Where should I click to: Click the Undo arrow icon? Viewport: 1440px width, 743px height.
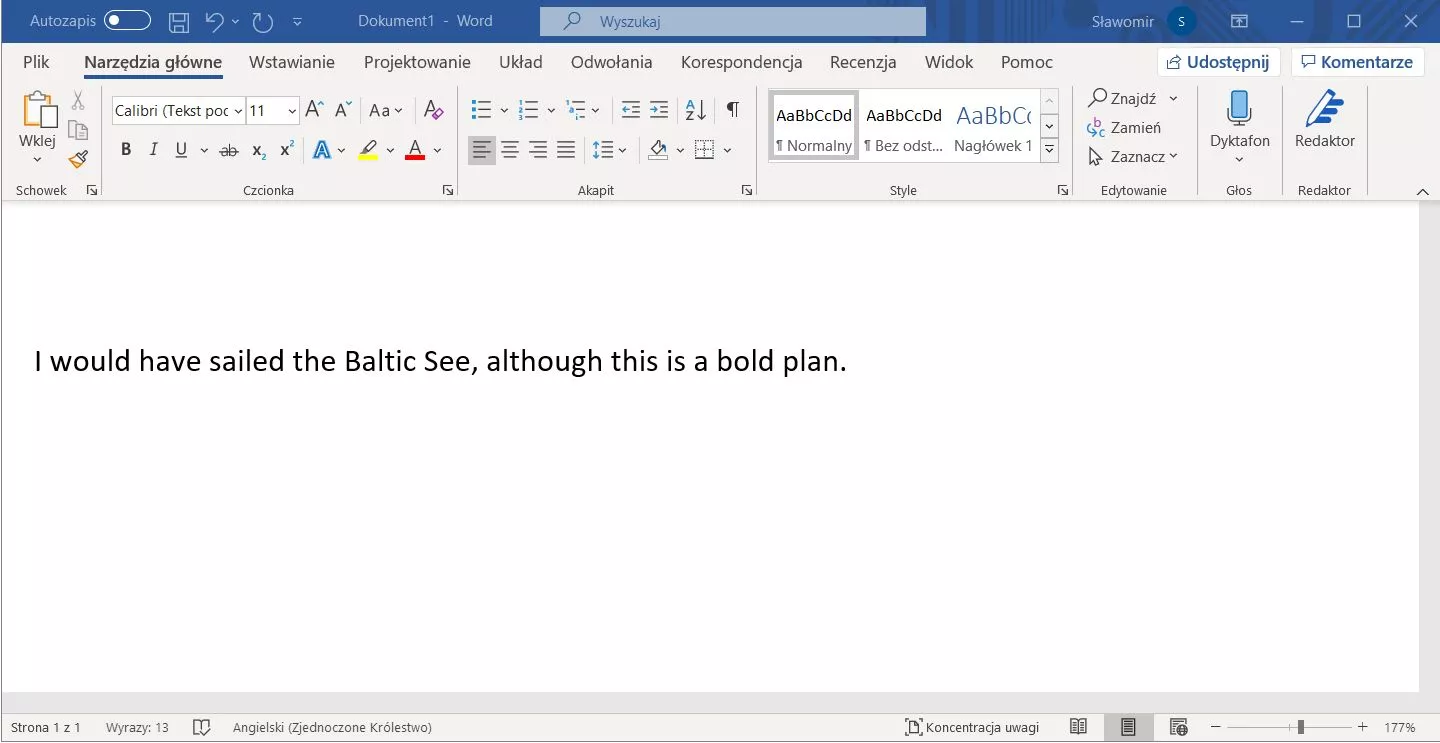tap(214, 21)
